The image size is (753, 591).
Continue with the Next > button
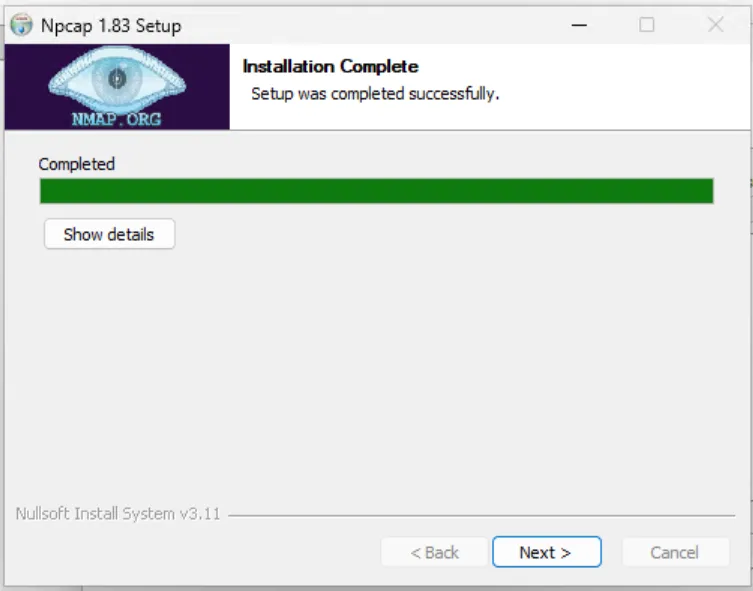[547, 552]
